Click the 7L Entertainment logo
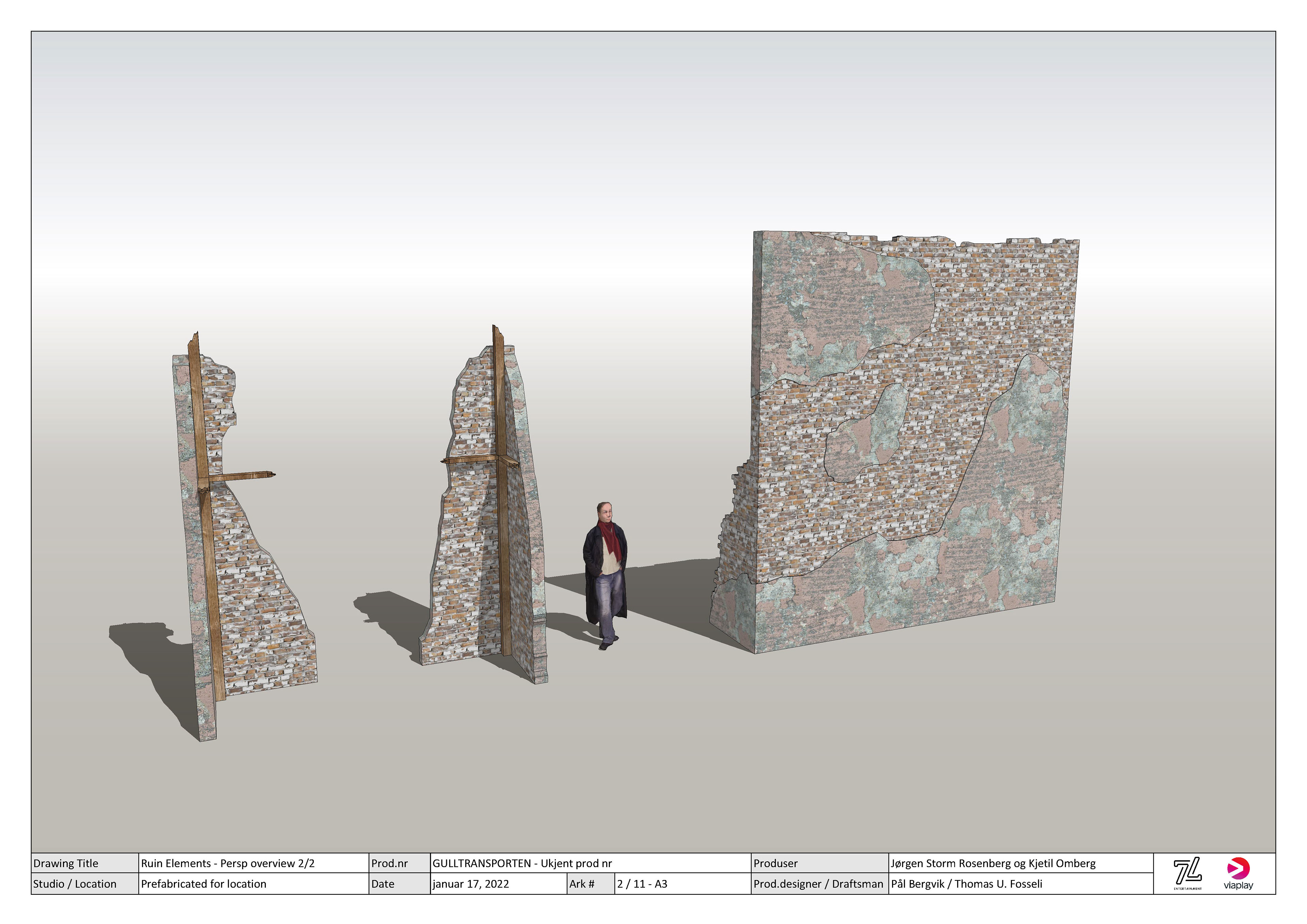This screenshot has width=1307, height=924. coord(1188,873)
